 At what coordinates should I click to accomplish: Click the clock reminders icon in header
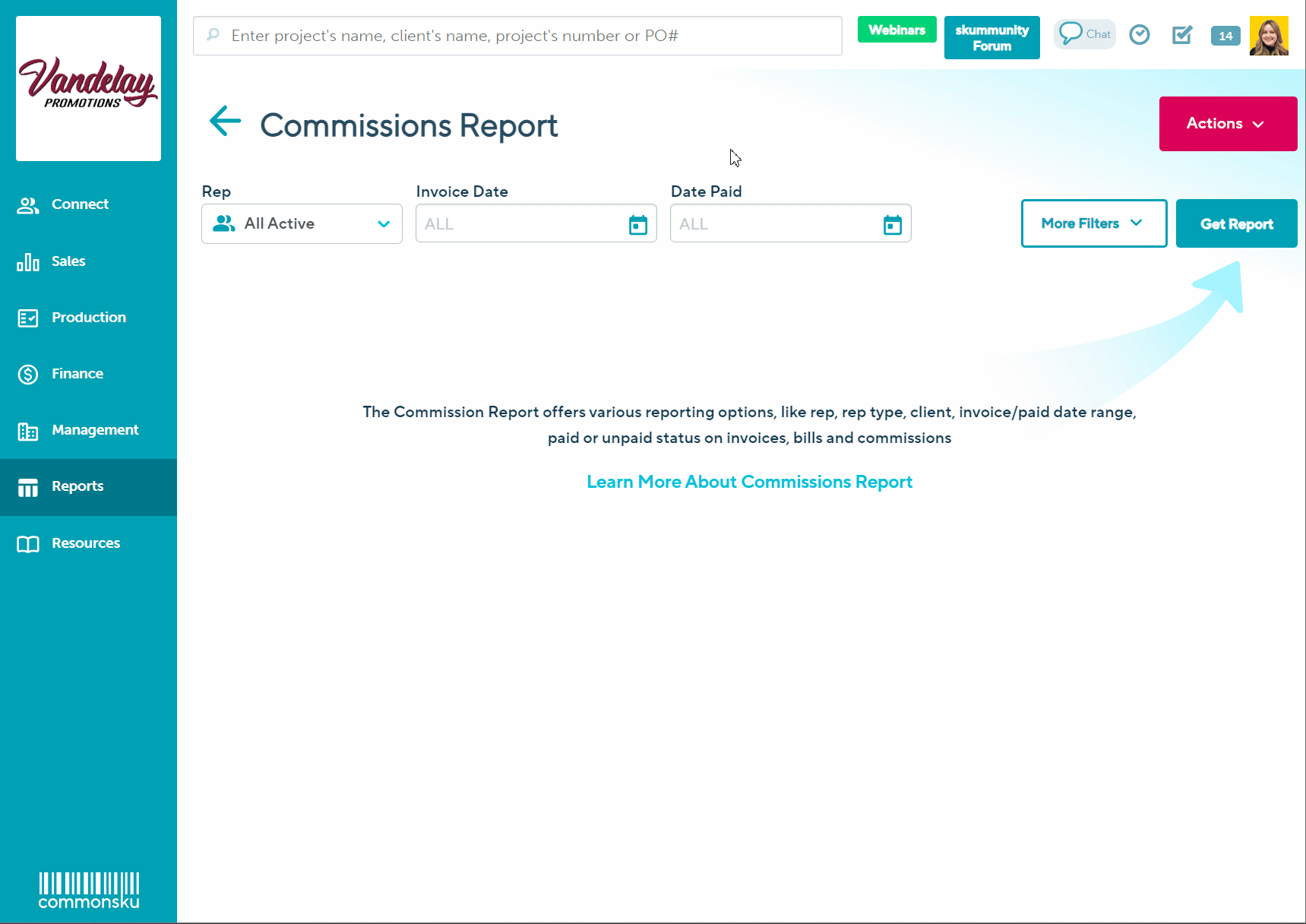click(x=1139, y=35)
